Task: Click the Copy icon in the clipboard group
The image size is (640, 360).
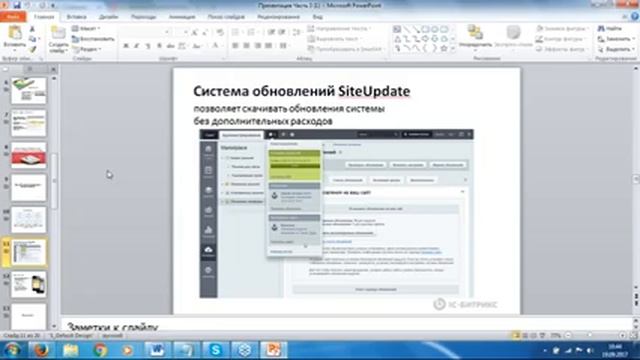Action: click(x=32, y=39)
